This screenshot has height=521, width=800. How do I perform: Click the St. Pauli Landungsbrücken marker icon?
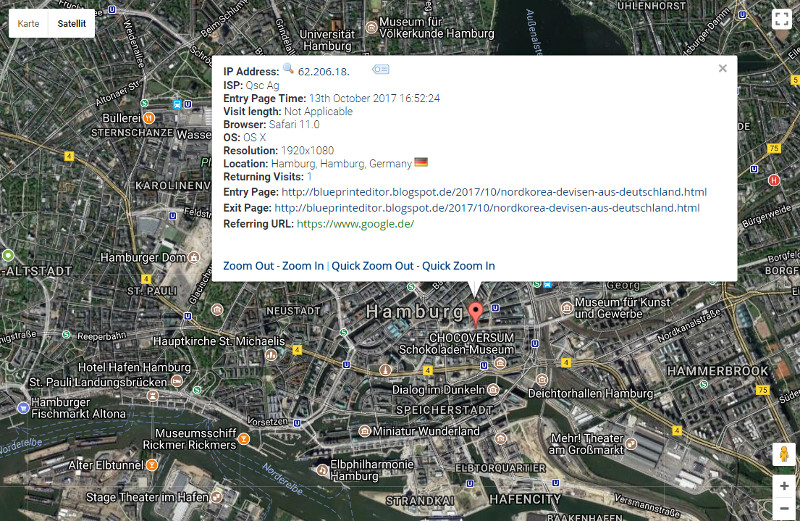153,395
